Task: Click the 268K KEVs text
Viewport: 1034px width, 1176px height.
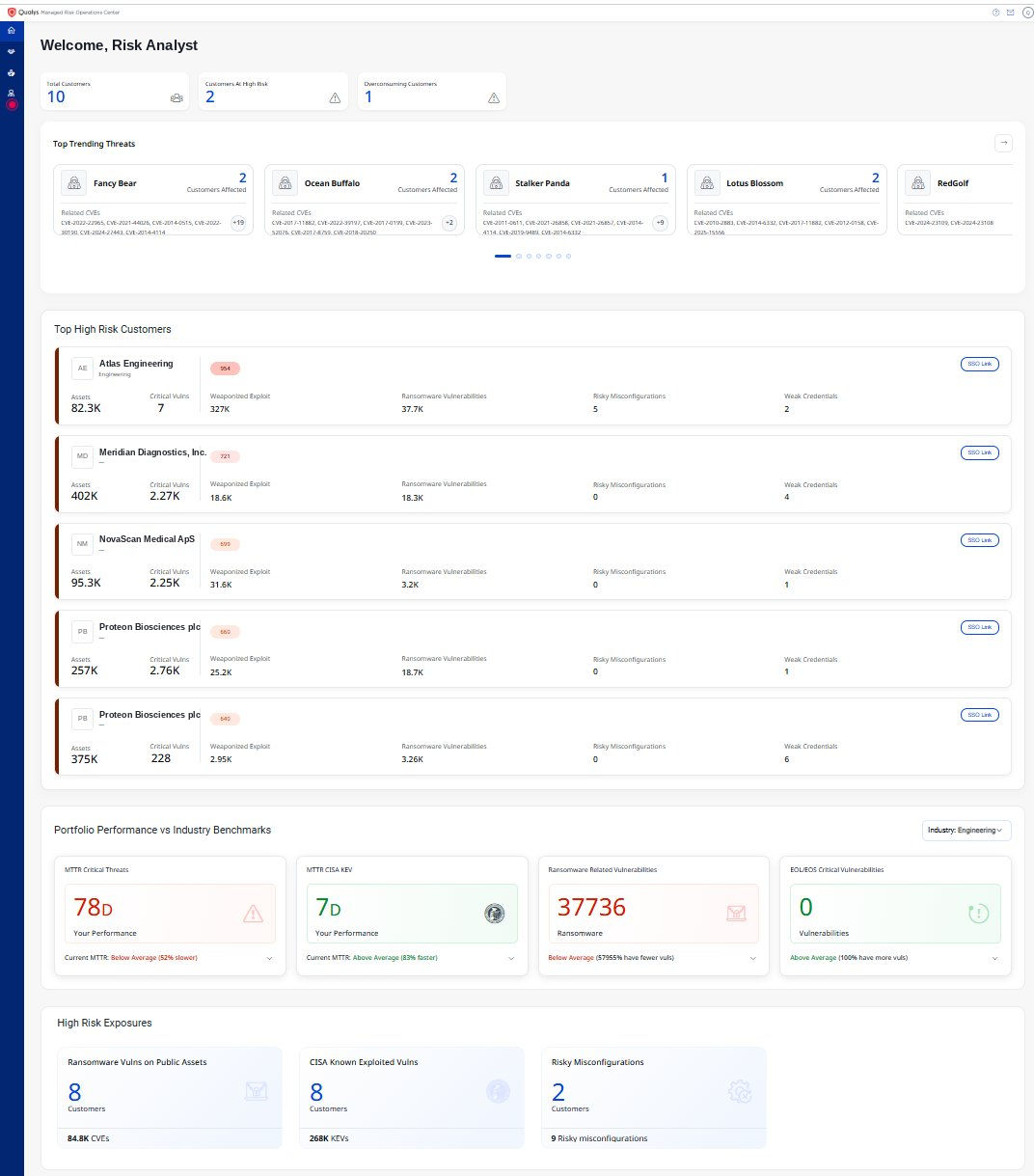Action: (329, 1138)
